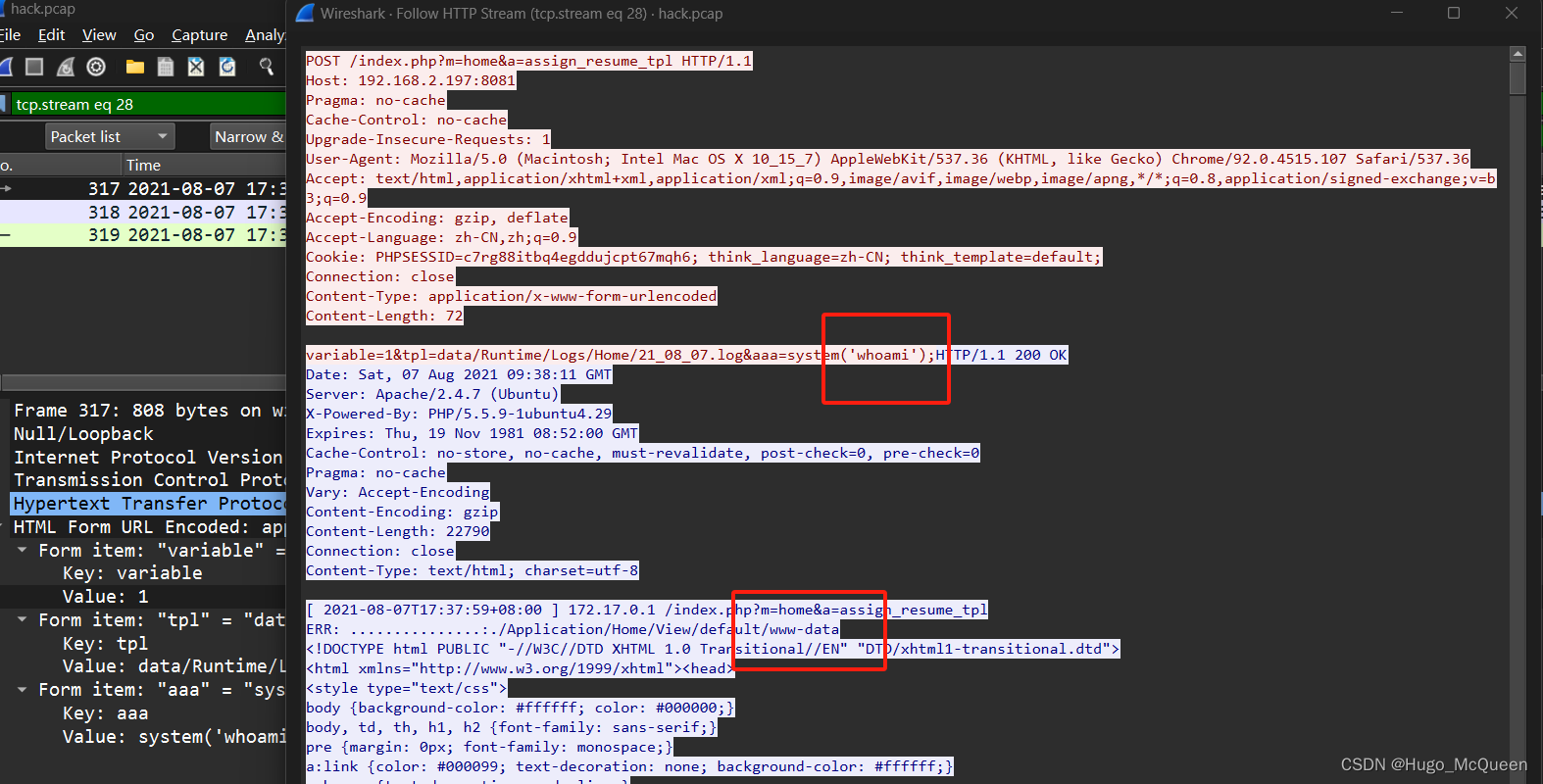1543x784 pixels.
Task: Restart the current capture
Action: (66, 67)
